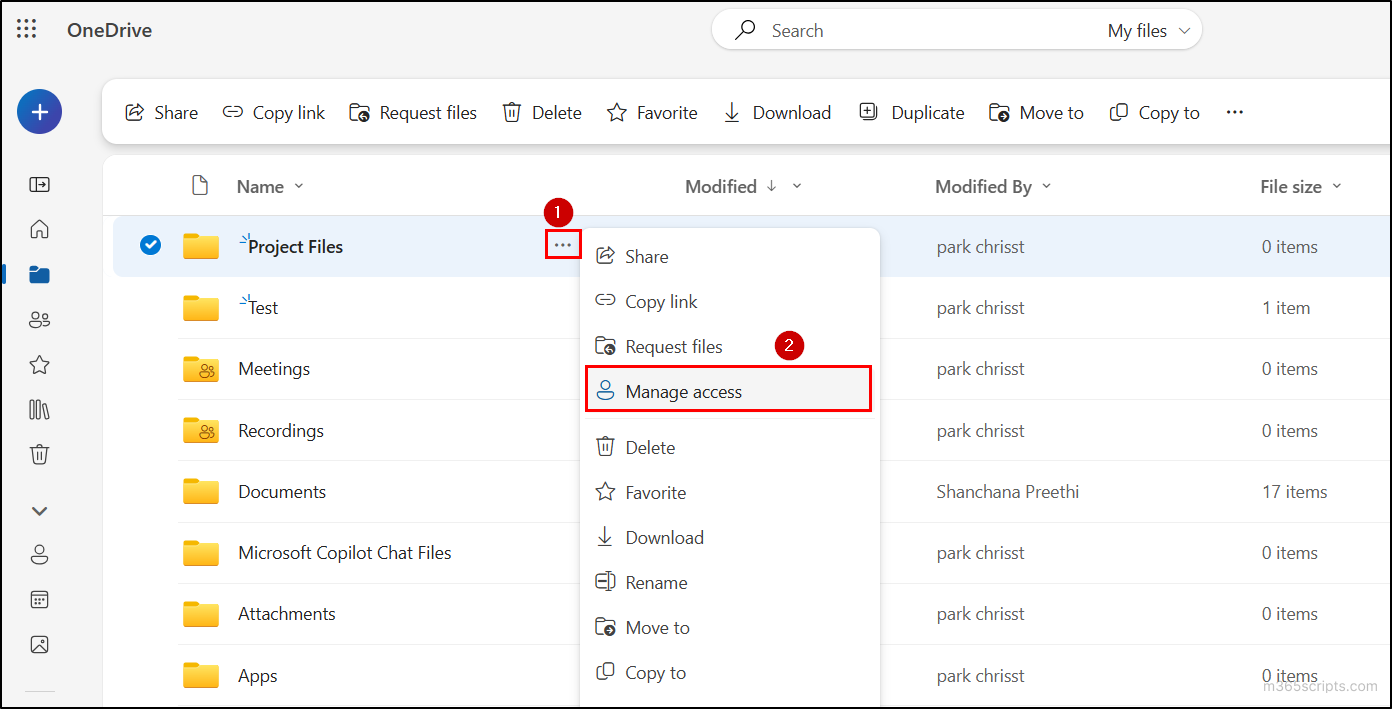Open the Meetings folder name
Viewport: 1392px width, 709px height.
click(274, 369)
